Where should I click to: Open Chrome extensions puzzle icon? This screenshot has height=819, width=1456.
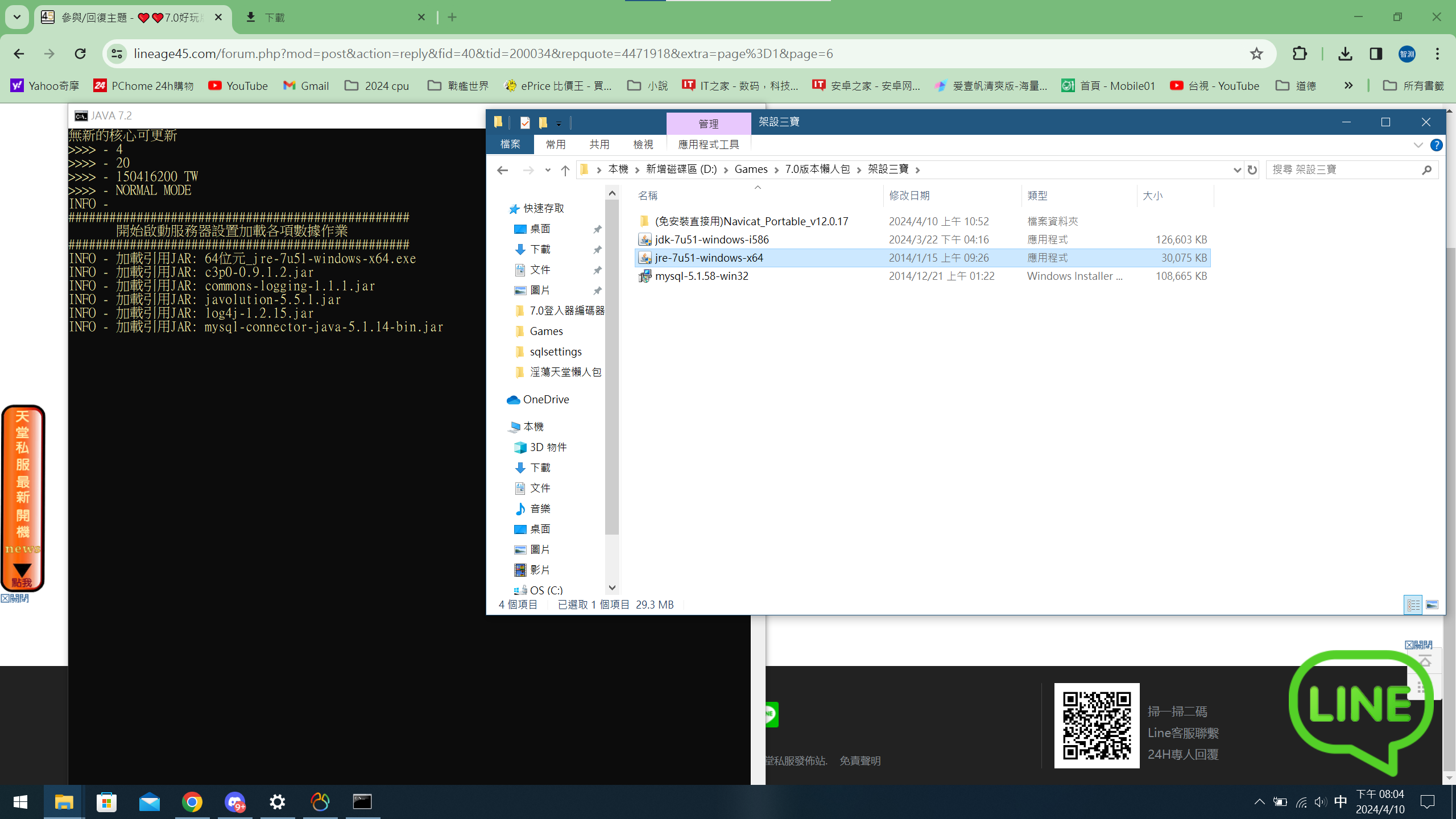tap(1300, 53)
